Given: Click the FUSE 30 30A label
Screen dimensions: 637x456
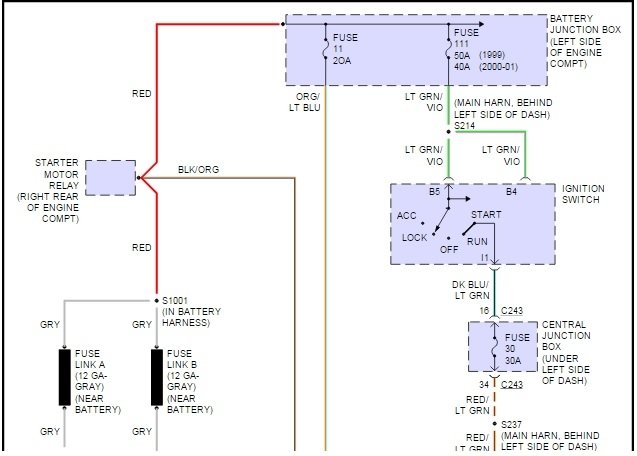Looking at the screenshot, I should pyautogui.click(x=517, y=349).
